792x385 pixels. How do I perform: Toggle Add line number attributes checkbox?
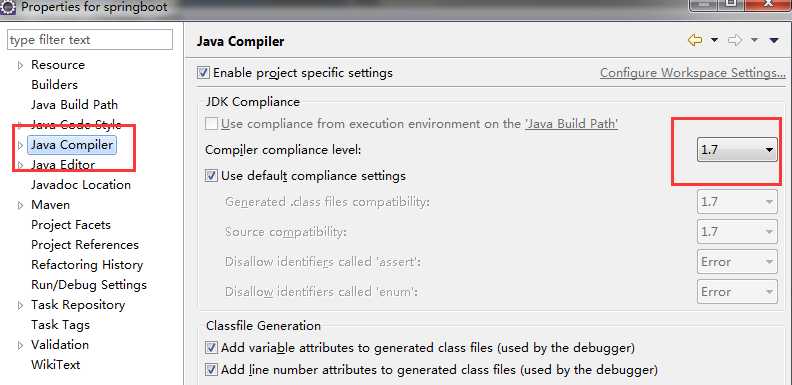(211, 370)
